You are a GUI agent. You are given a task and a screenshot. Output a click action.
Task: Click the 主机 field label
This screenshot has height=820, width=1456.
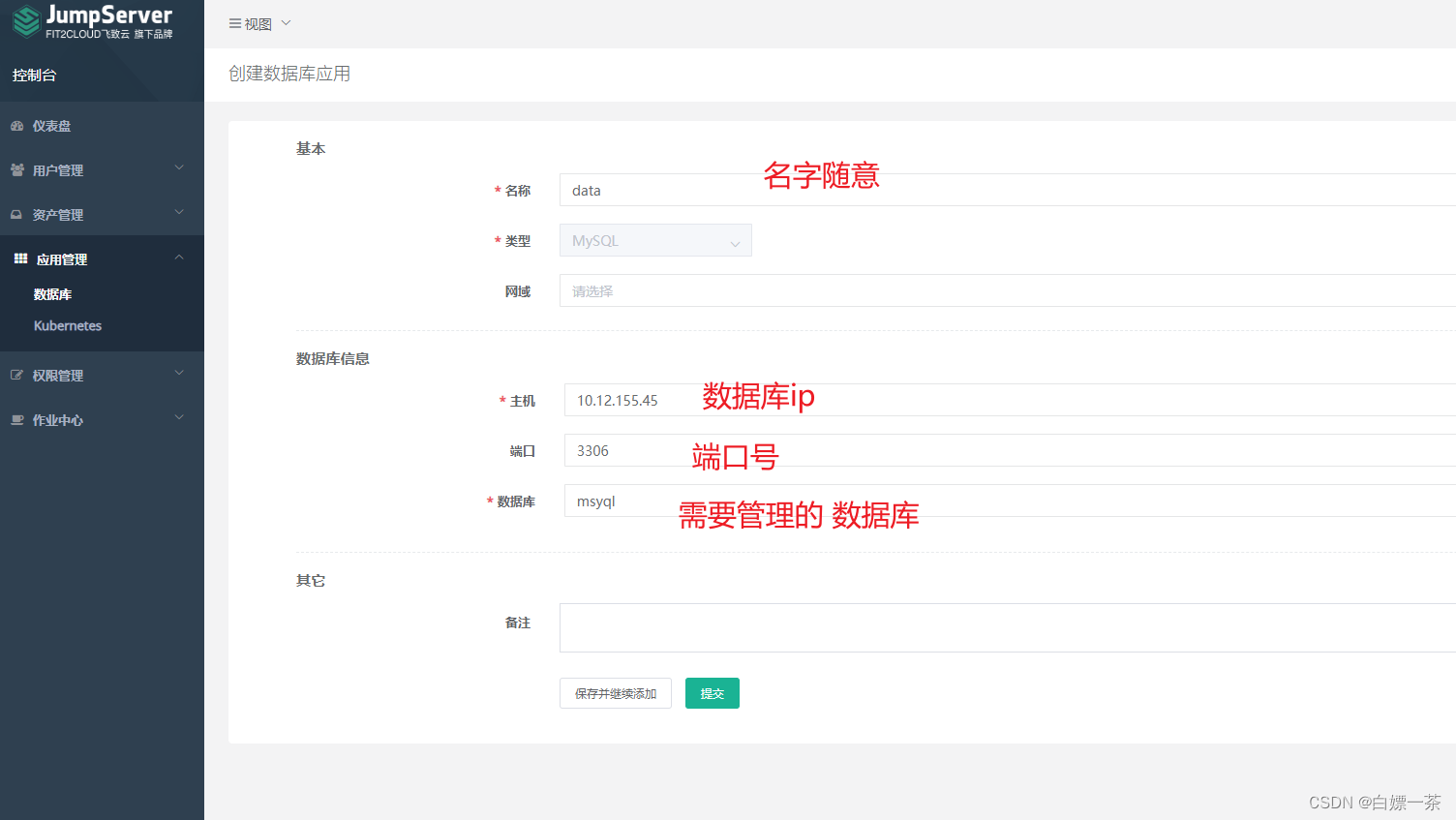click(x=523, y=401)
